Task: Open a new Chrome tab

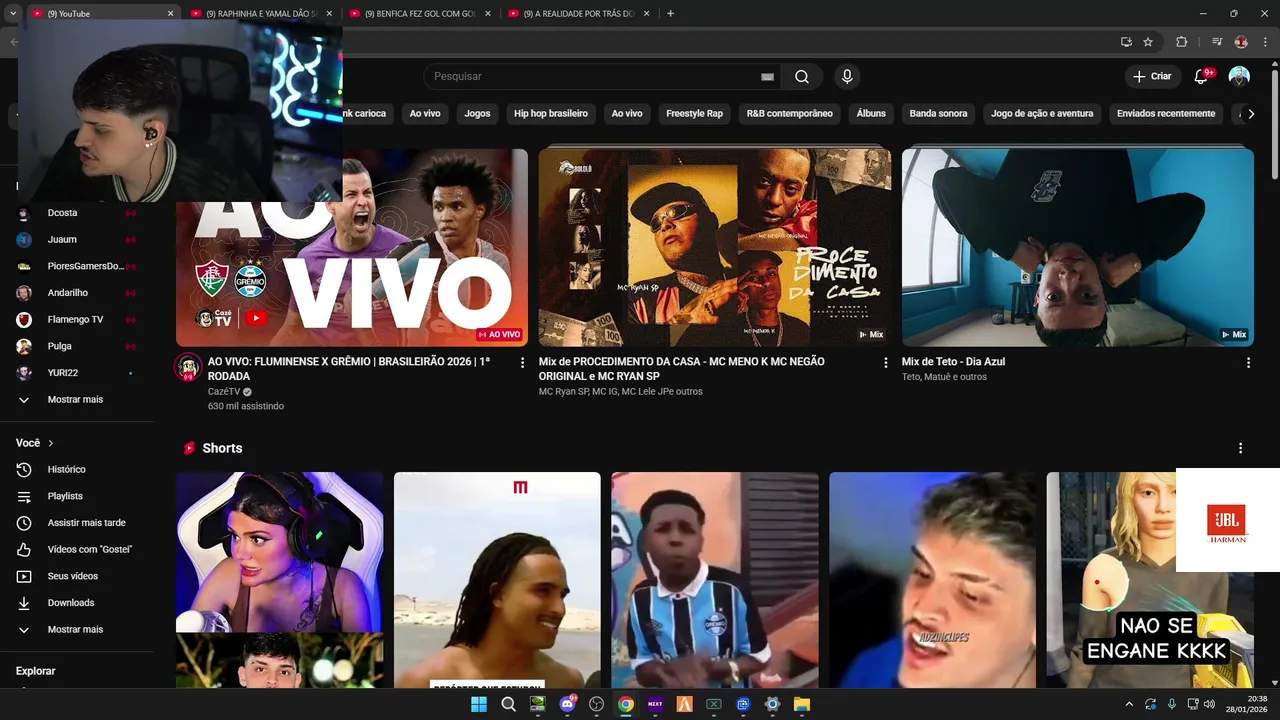Action: (x=670, y=14)
